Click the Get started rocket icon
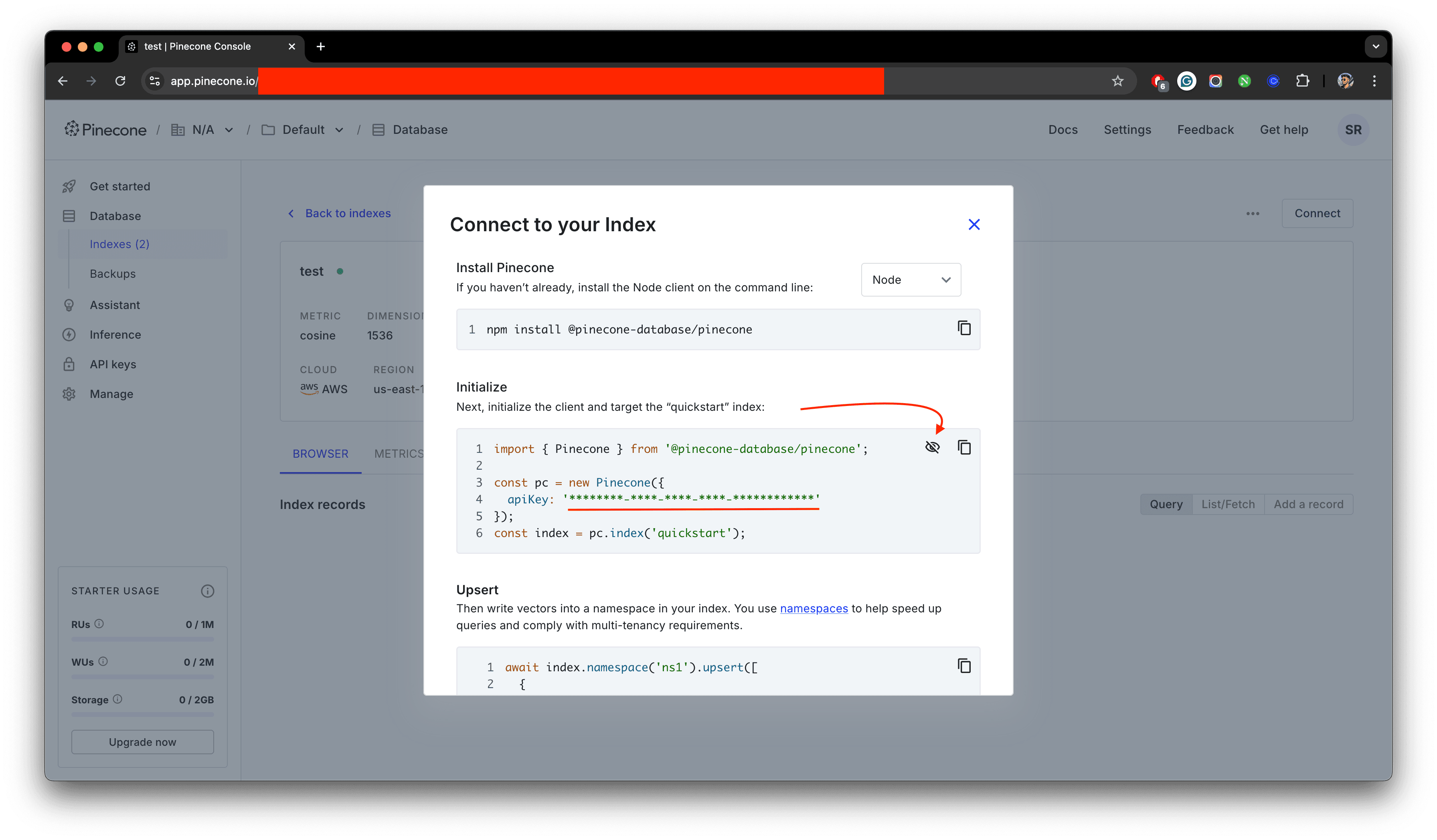 [x=69, y=186]
